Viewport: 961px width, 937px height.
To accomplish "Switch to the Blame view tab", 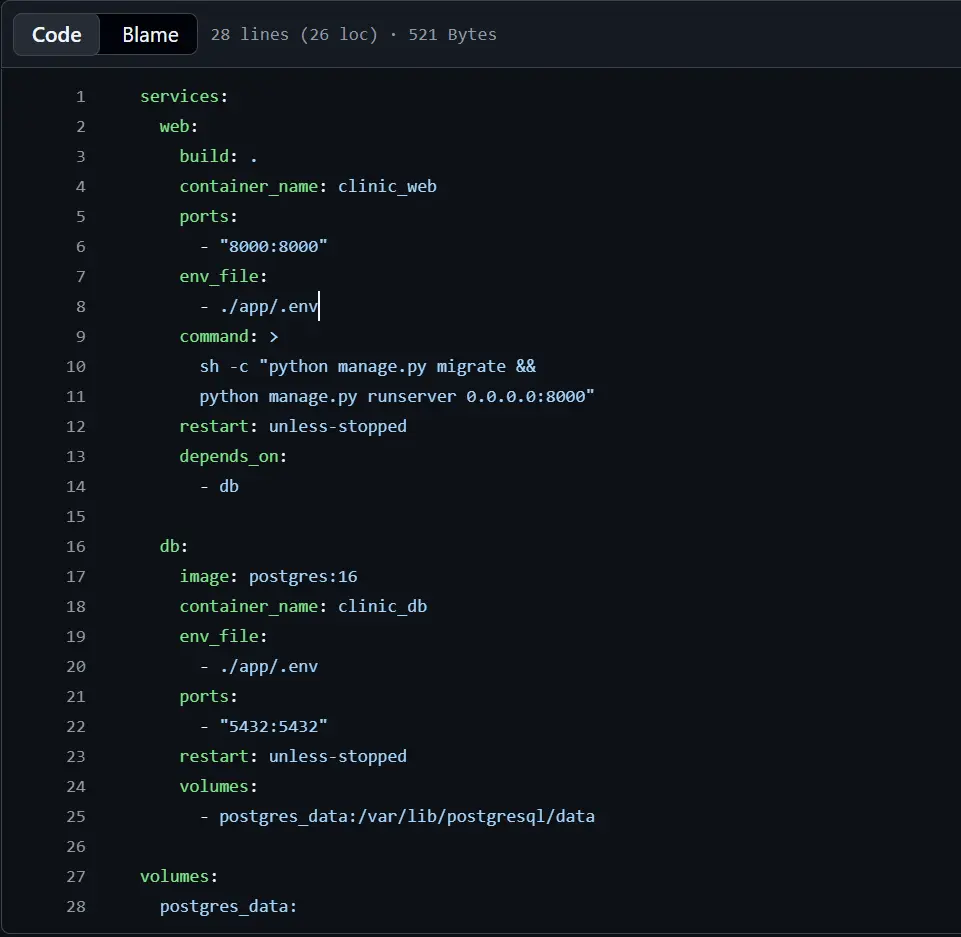I will pyautogui.click(x=150, y=35).
